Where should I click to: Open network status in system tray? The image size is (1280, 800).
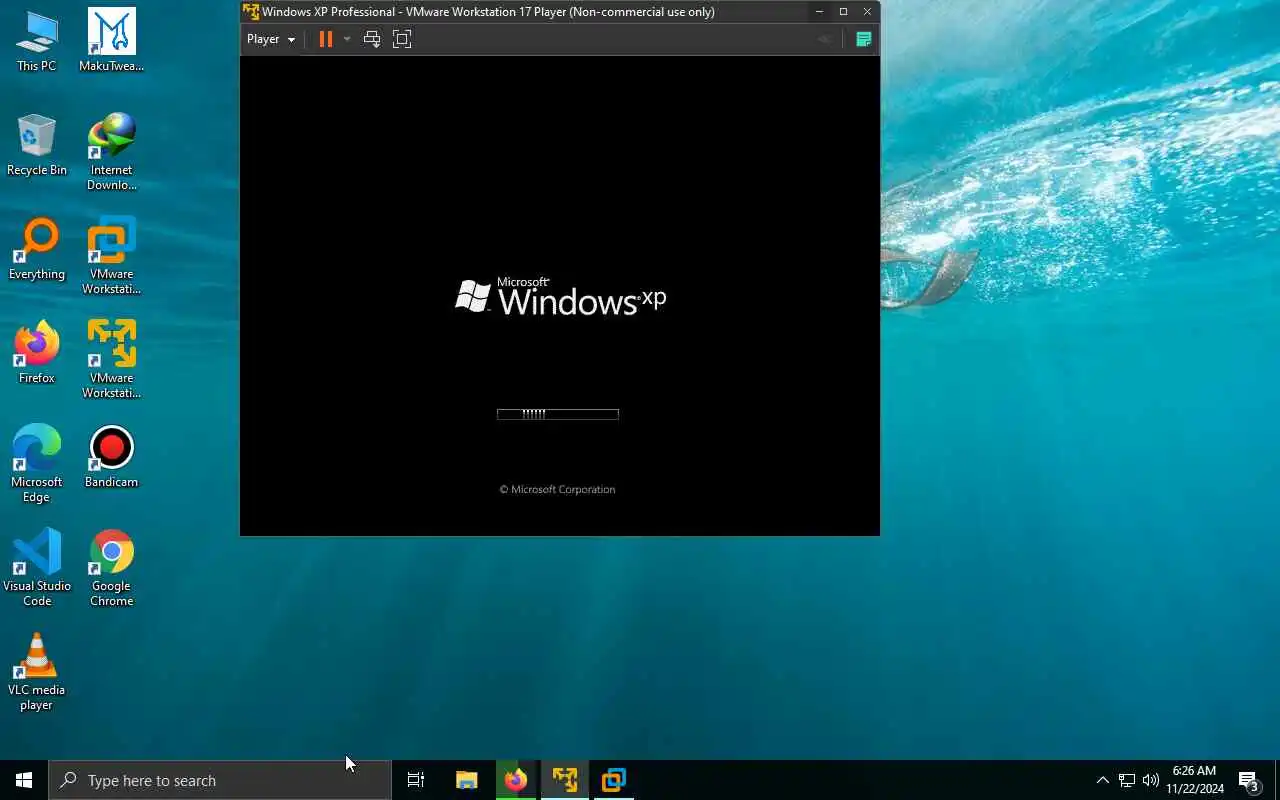(1127, 780)
